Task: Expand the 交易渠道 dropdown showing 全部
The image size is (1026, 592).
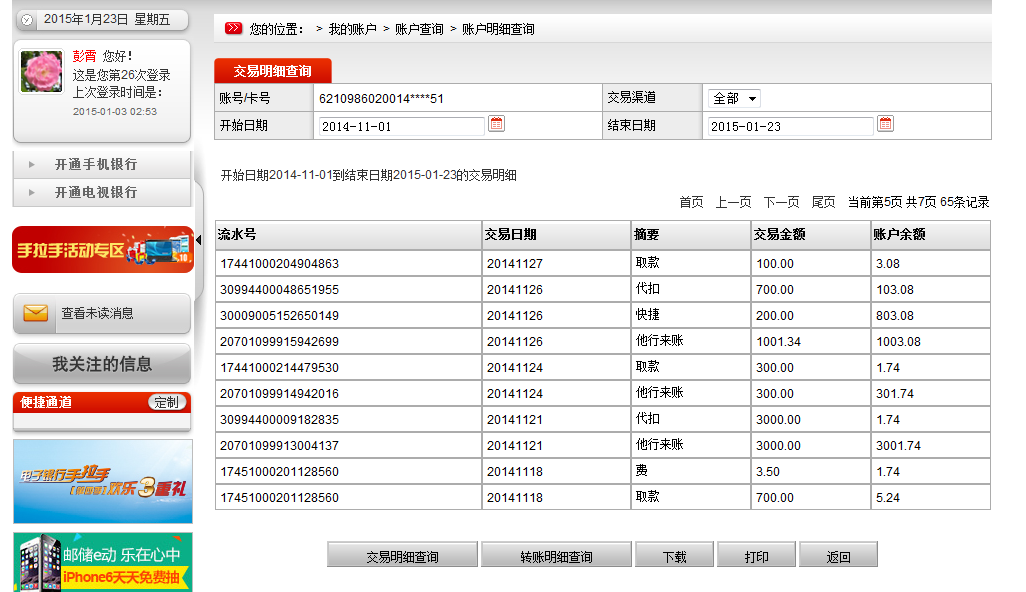Action: pos(734,98)
